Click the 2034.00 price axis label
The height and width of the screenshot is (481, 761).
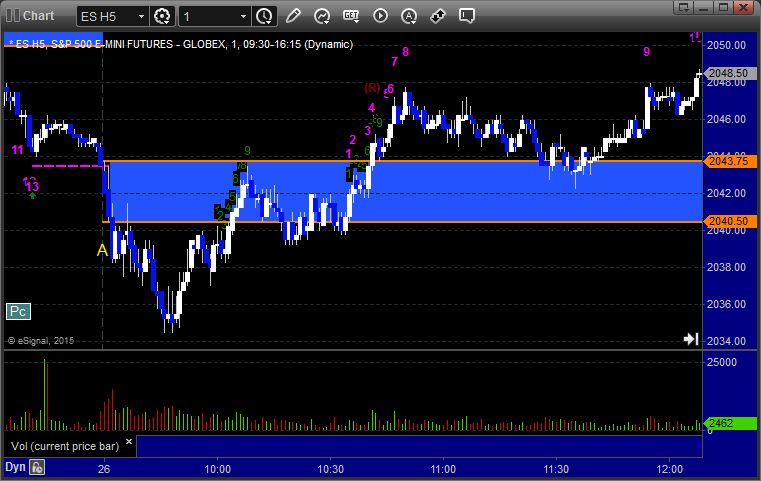pos(727,341)
